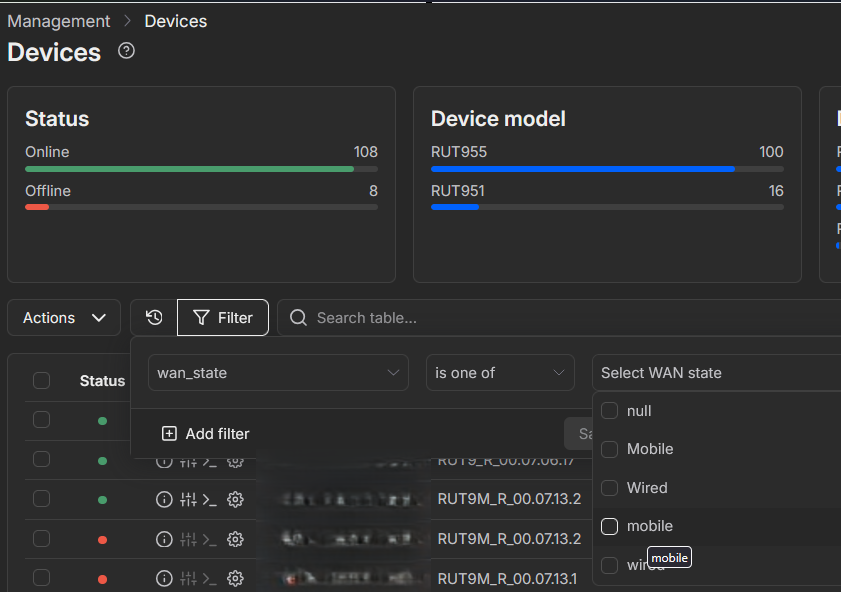Click the RUT951 model label
This screenshot has height=592, width=841.
point(458,191)
